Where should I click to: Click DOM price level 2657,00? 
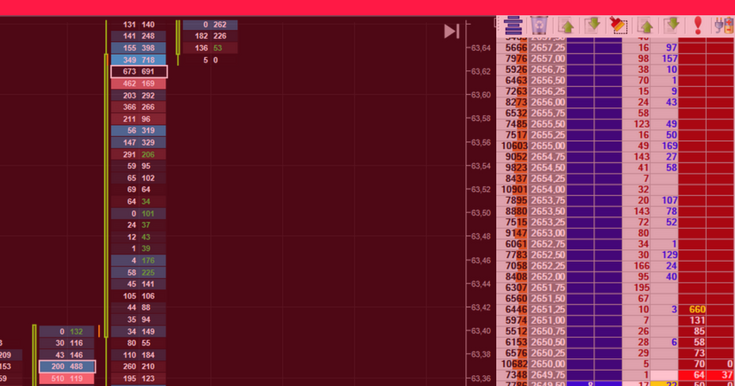coord(548,59)
